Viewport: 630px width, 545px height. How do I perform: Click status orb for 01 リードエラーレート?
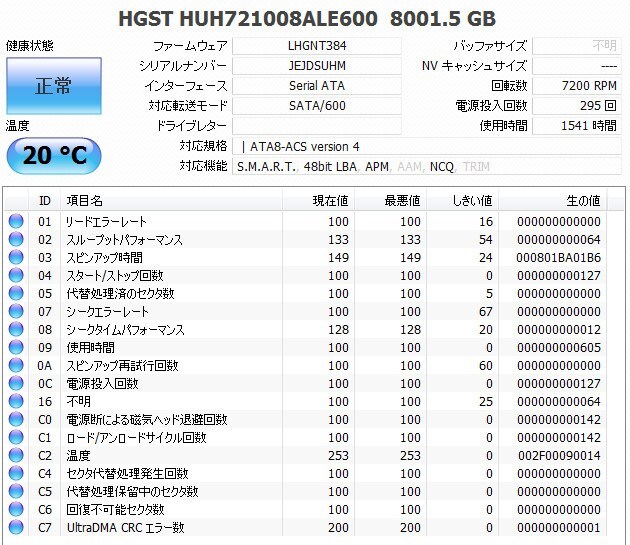(x=16, y=221)
